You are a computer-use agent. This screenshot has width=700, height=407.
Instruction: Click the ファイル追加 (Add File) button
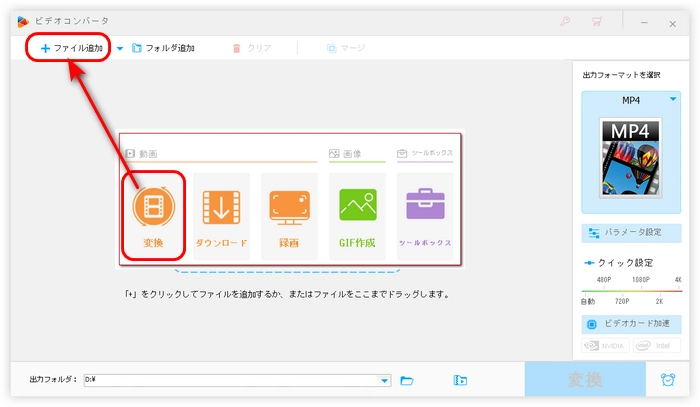click(71, 48)
